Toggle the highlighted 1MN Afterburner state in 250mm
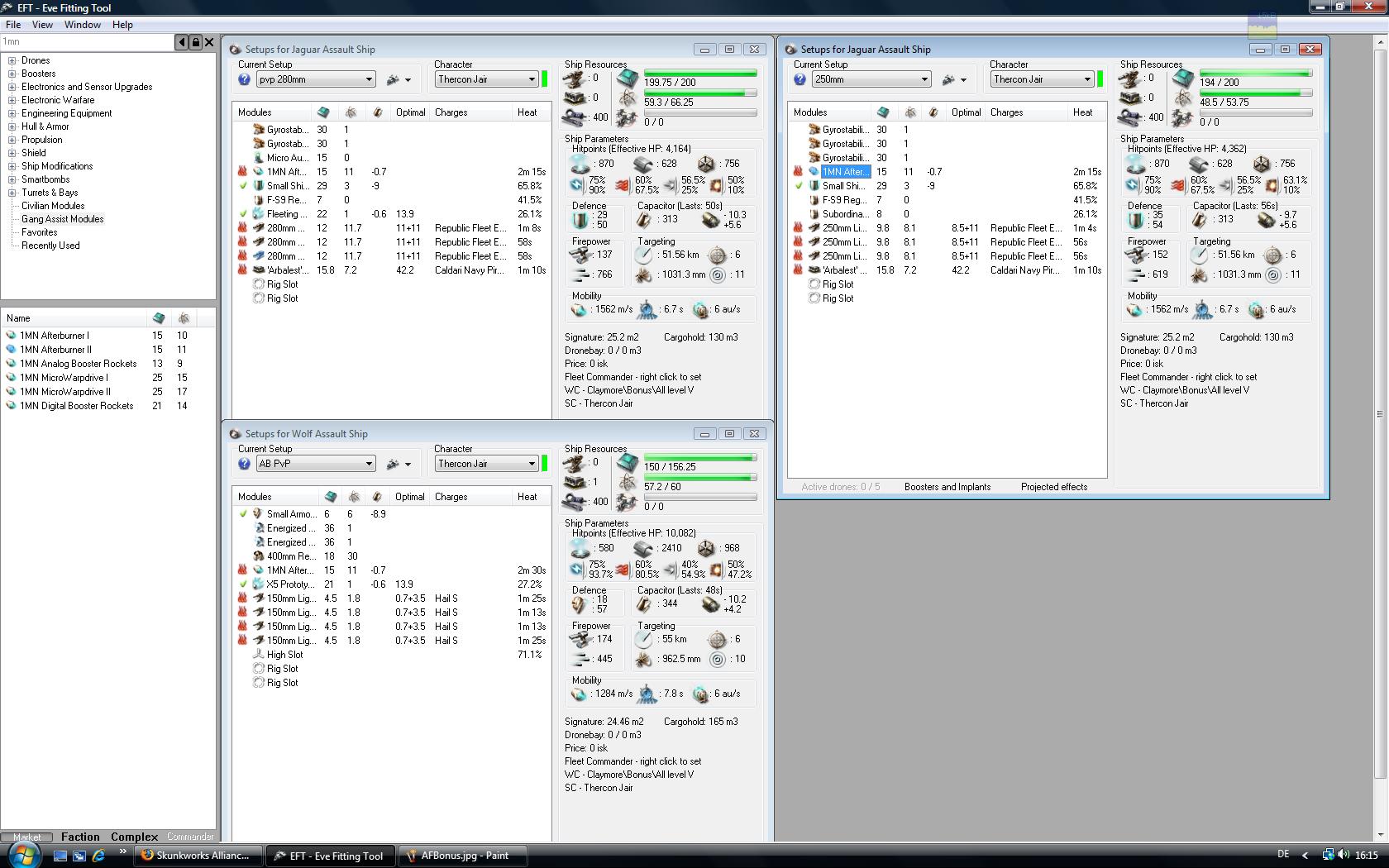Viewport: 1389px width, 868px height. (x=798, y=172)
